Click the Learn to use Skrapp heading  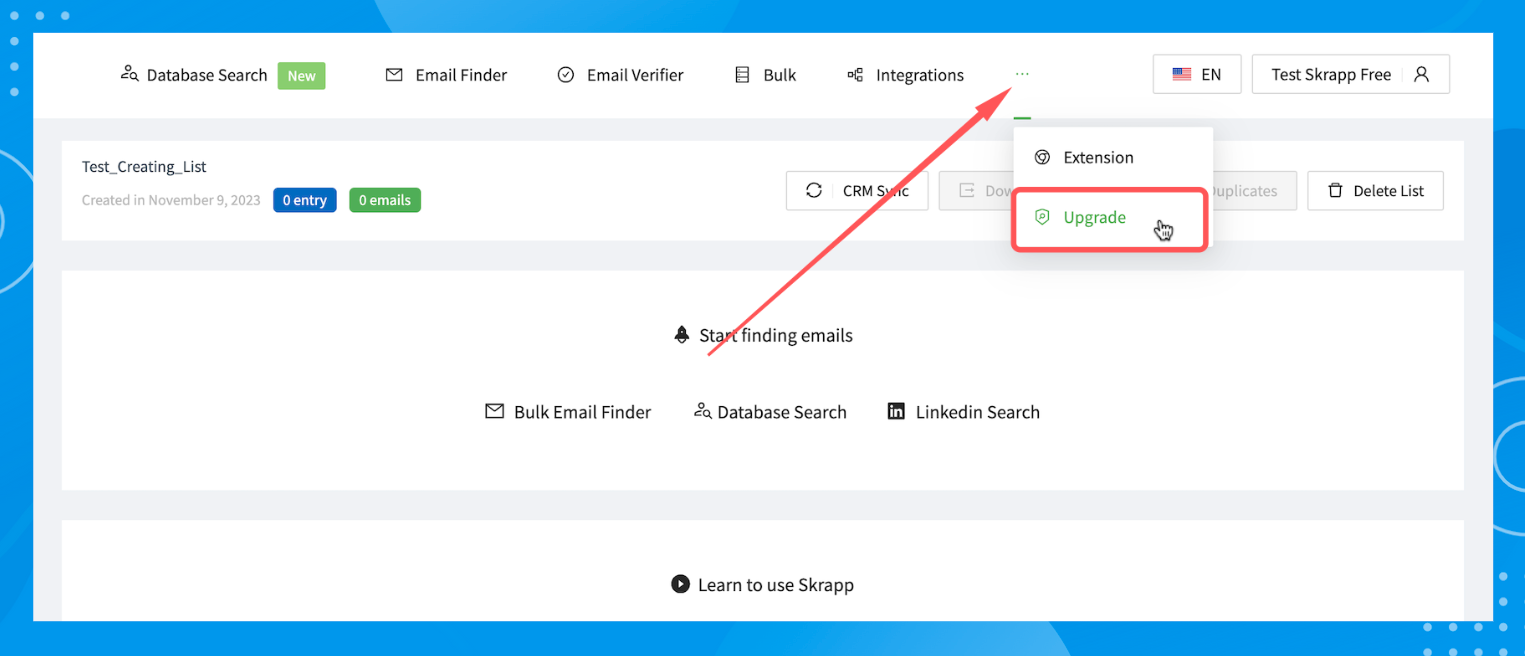776,585
